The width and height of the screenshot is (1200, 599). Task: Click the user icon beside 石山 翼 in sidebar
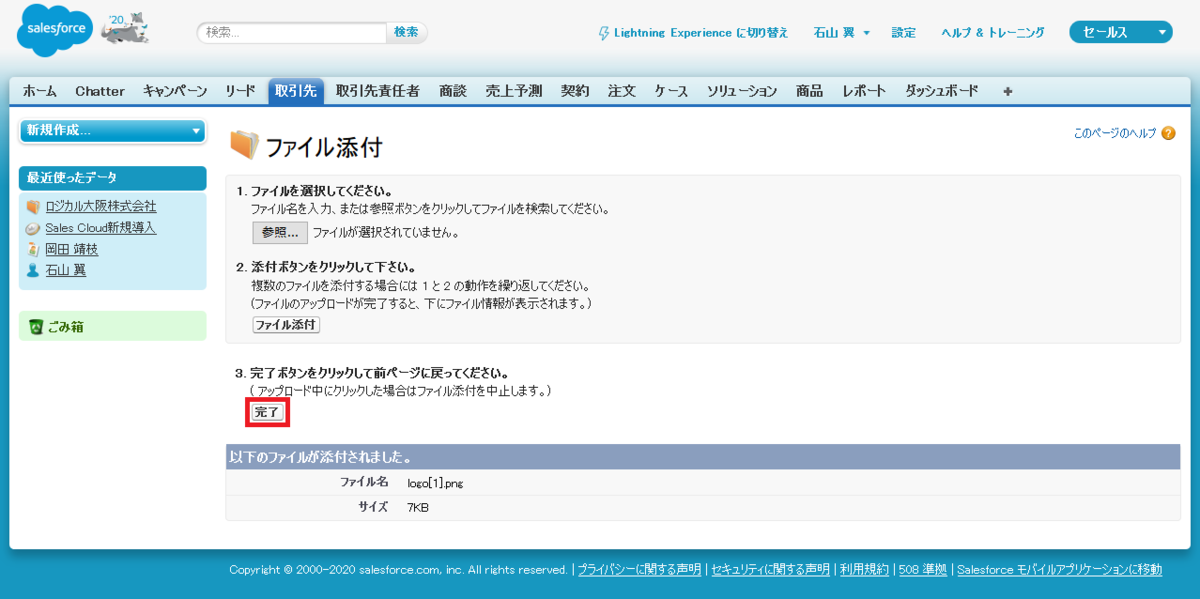(33, 270)
